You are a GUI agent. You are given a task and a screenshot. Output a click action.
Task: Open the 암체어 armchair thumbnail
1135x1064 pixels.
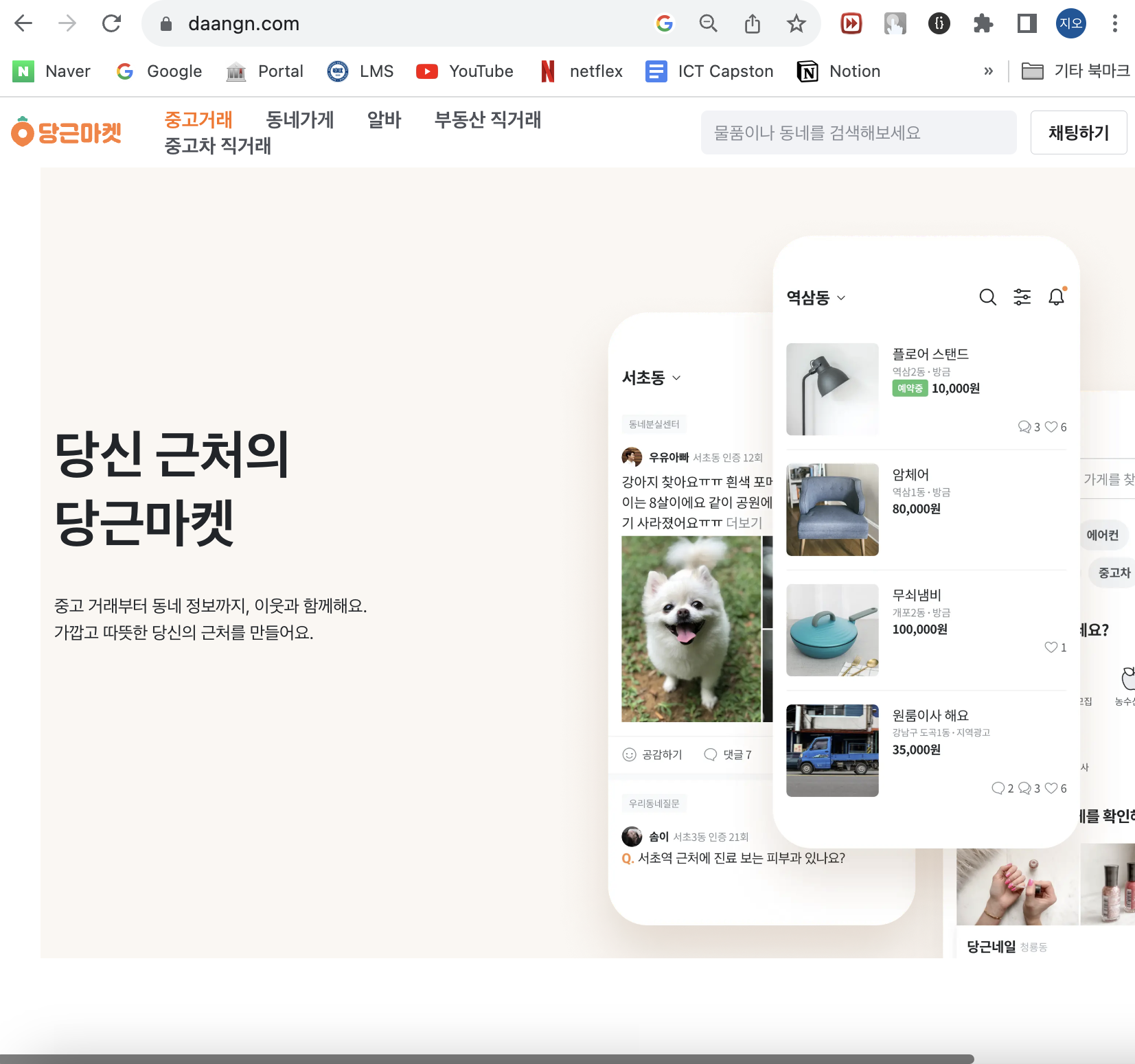[832, 509]
